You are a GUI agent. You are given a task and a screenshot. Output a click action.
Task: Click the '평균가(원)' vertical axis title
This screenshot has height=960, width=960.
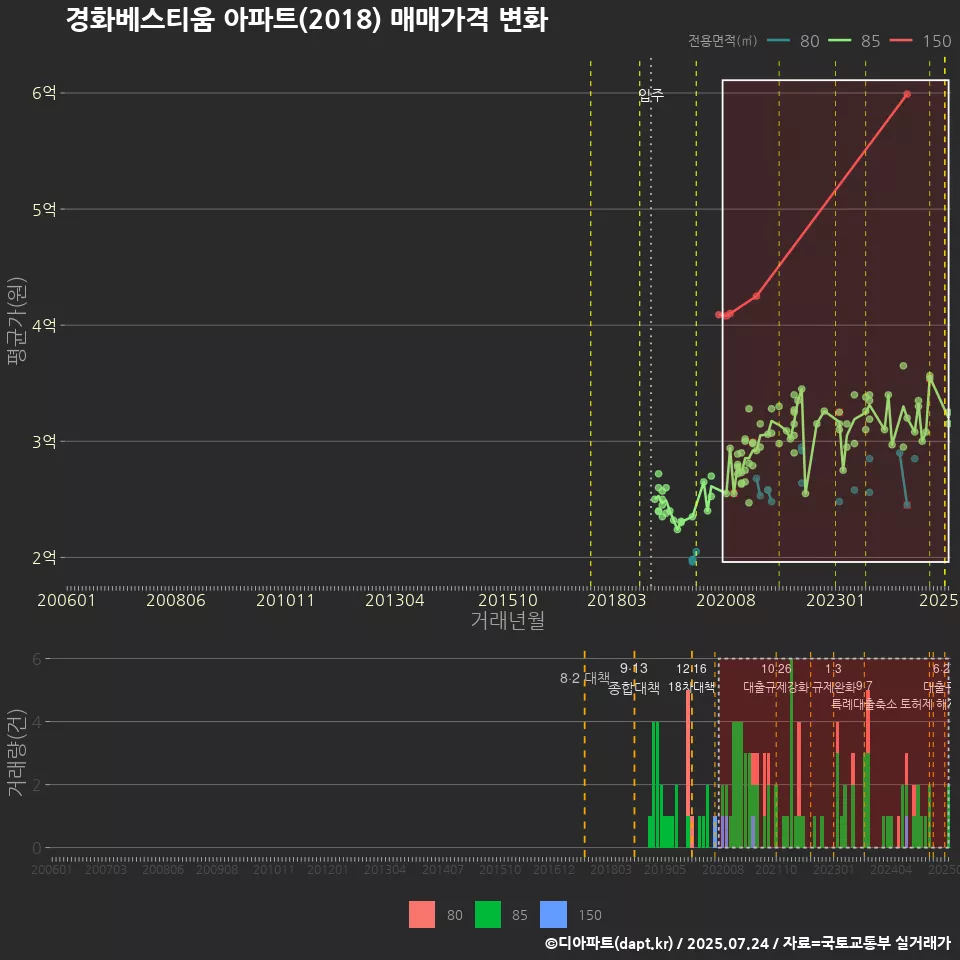[x=17, y=321]
